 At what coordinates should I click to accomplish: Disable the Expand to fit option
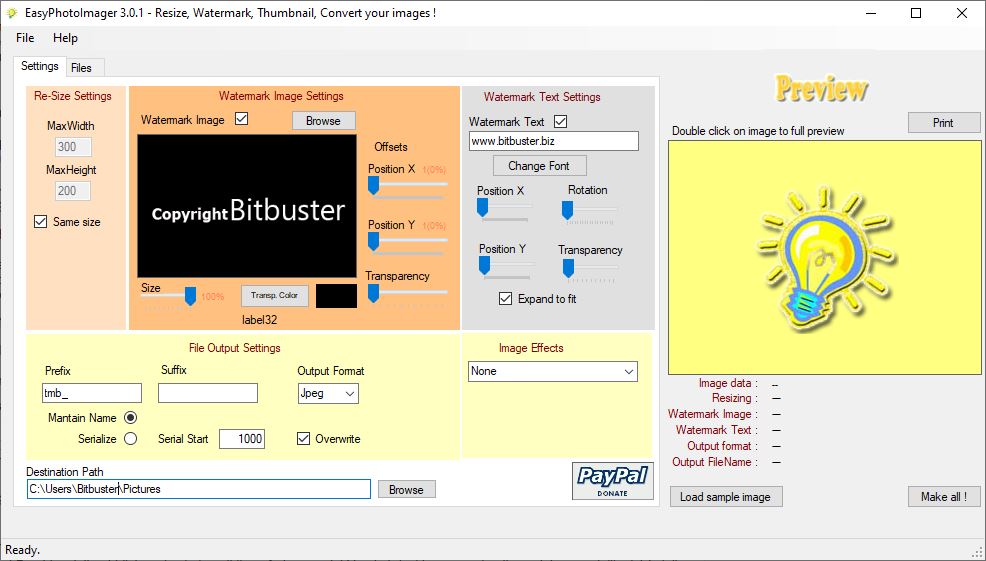506,299
